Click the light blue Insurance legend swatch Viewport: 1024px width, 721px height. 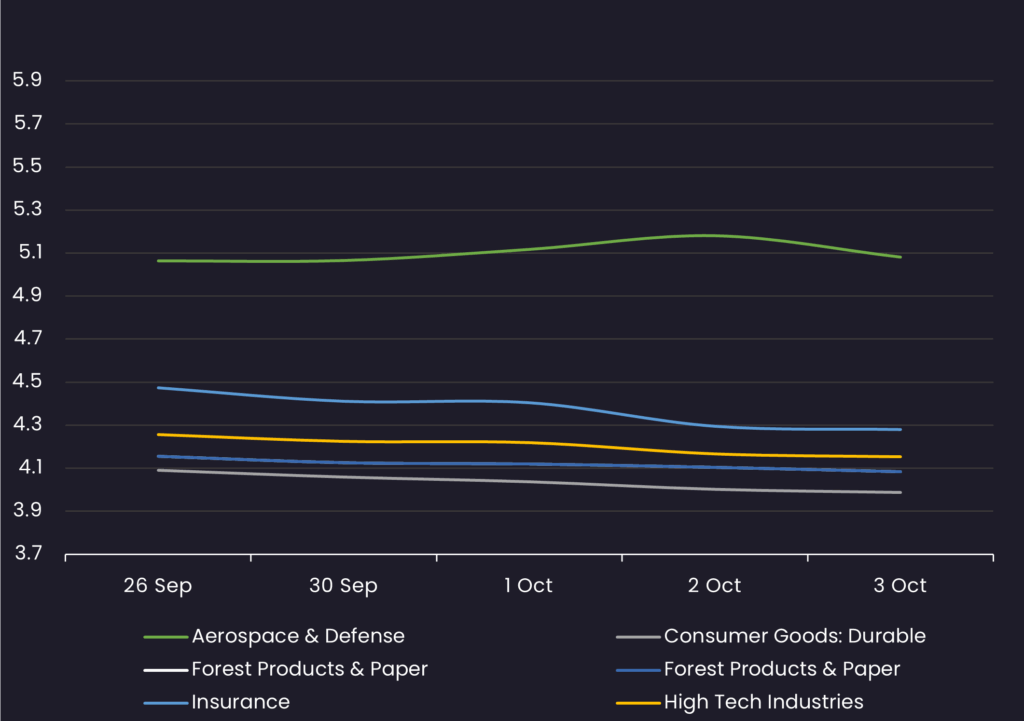coord(165,702)
